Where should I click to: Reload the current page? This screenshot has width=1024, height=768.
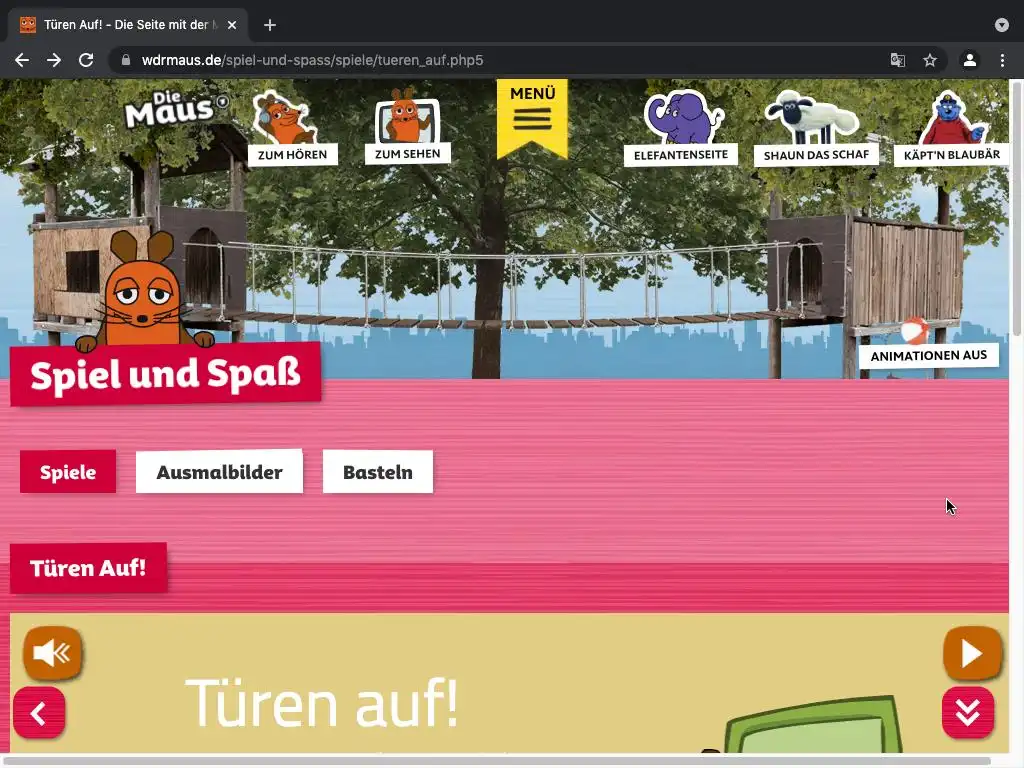click(86, 60)
